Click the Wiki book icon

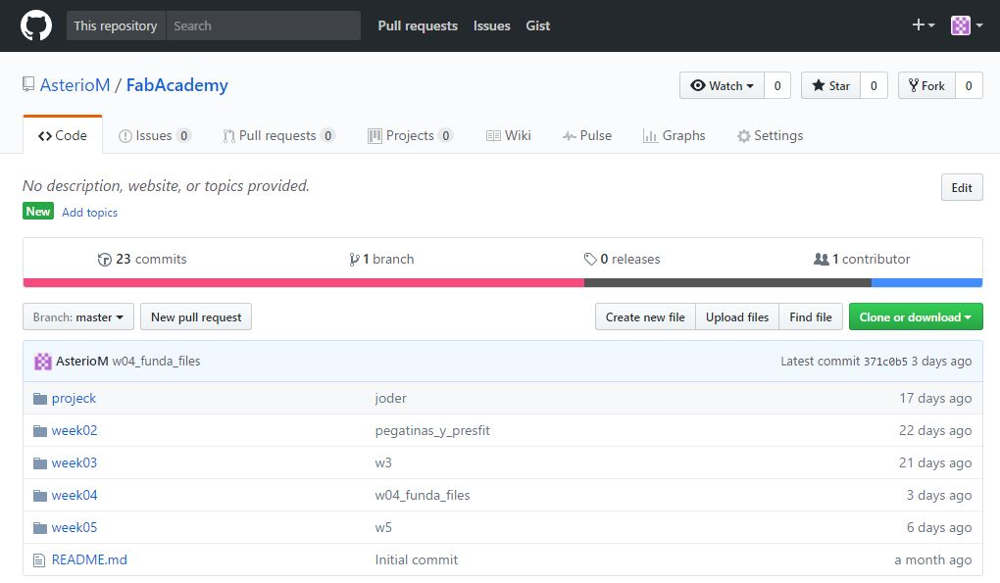[493, 136]
